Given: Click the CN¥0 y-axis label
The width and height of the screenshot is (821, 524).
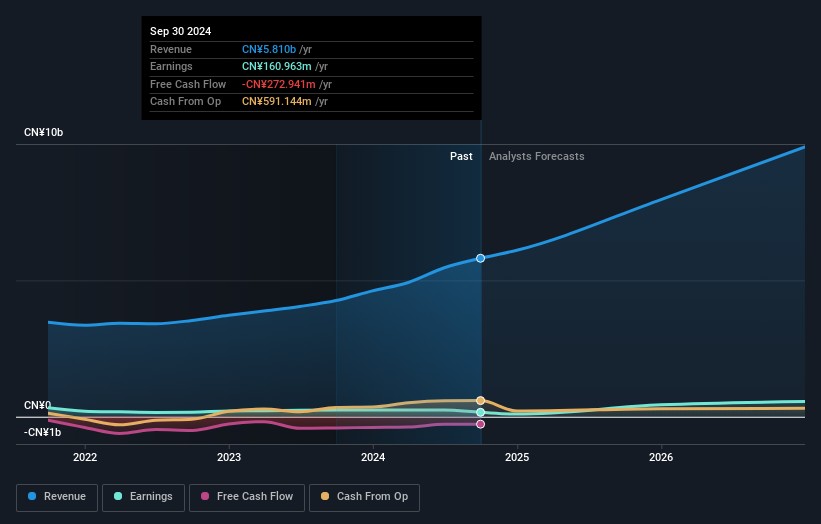Looking at the screenshot, I should click(x=37, y=405).
